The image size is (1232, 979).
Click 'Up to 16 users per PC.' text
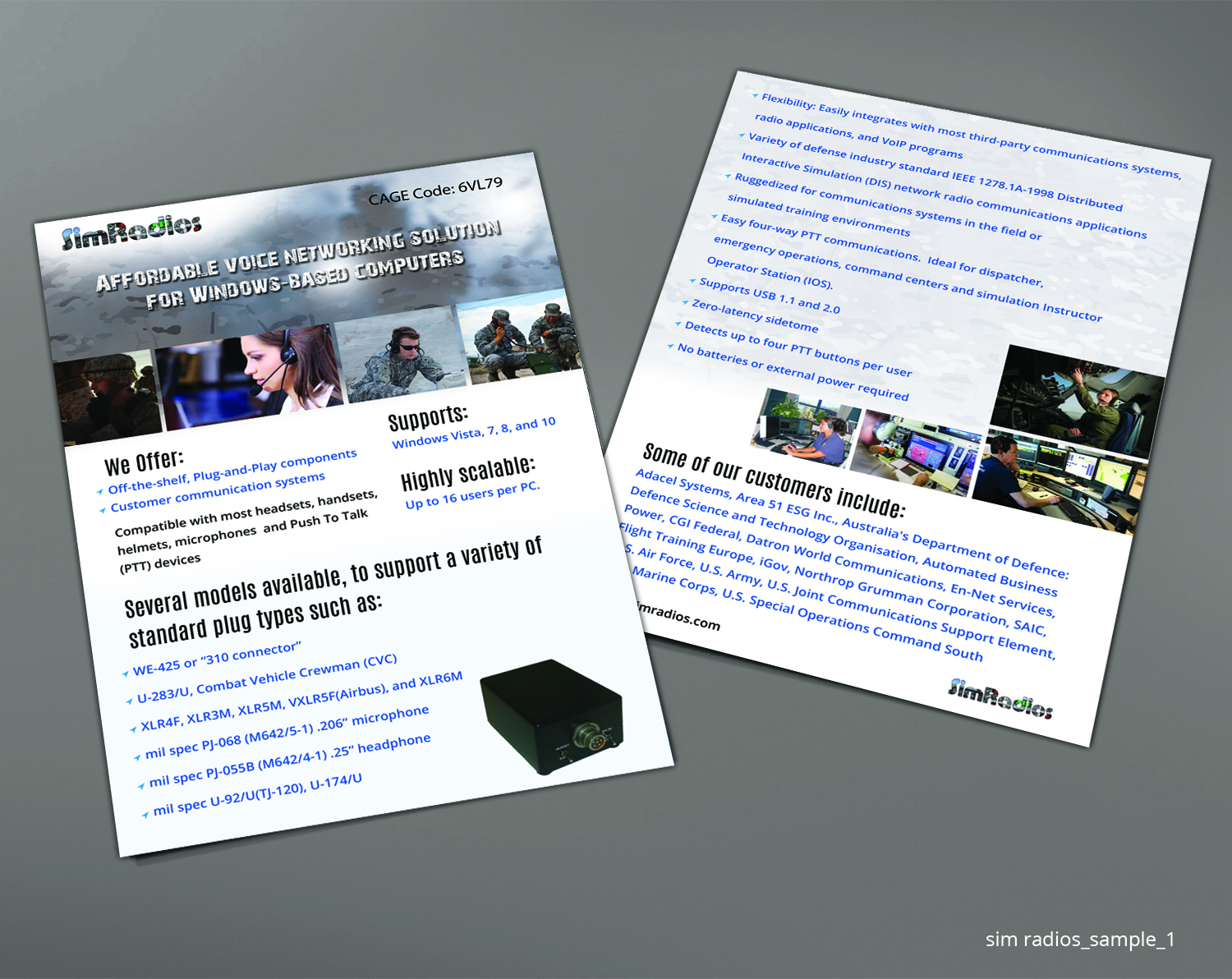[x=473, y=495]
